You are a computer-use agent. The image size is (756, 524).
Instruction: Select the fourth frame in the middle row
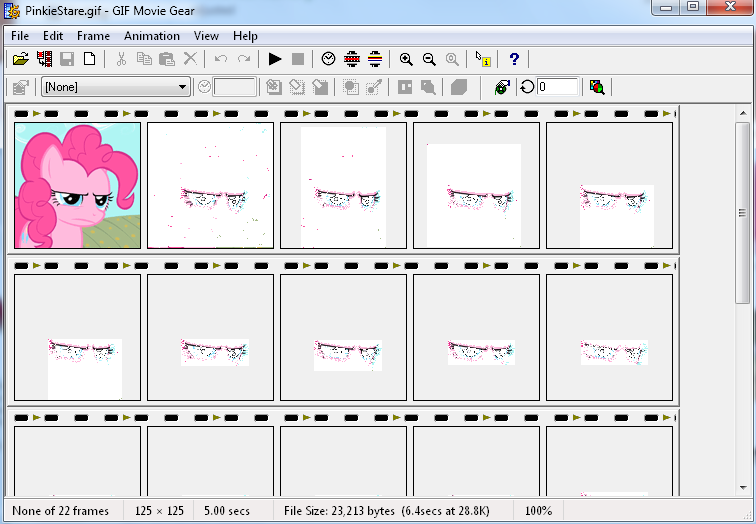pyautogui.click(x=476, y=337)
